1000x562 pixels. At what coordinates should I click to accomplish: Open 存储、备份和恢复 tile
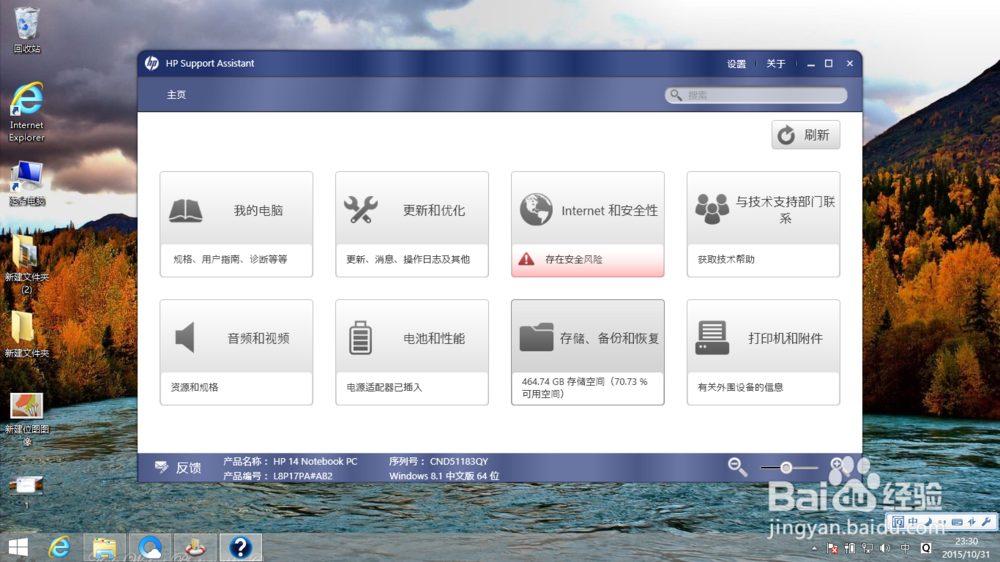click(587, 352)
